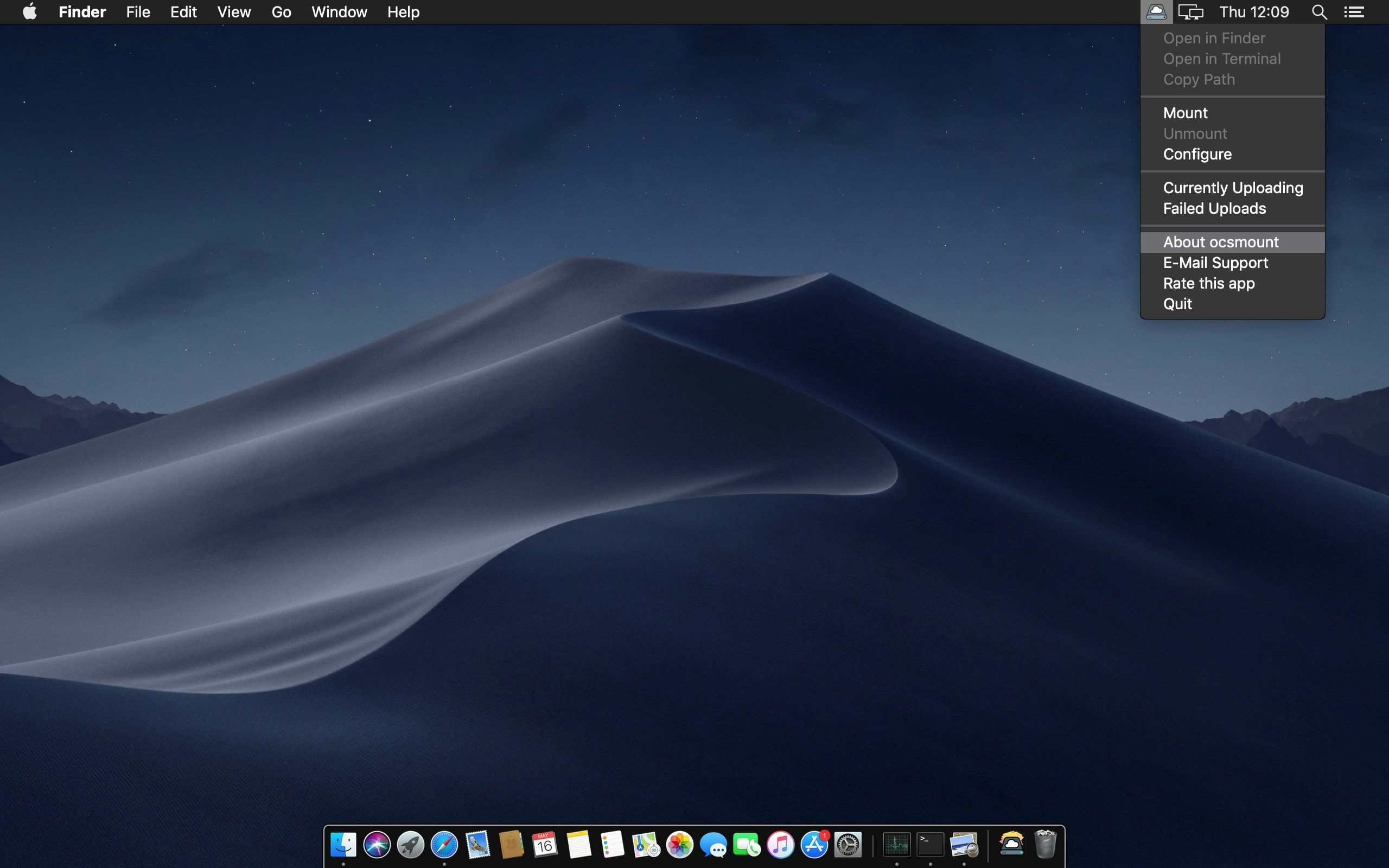The image size is (1389, 868).
Task: Click Rate this app
Action: (x=1208, y=283)
